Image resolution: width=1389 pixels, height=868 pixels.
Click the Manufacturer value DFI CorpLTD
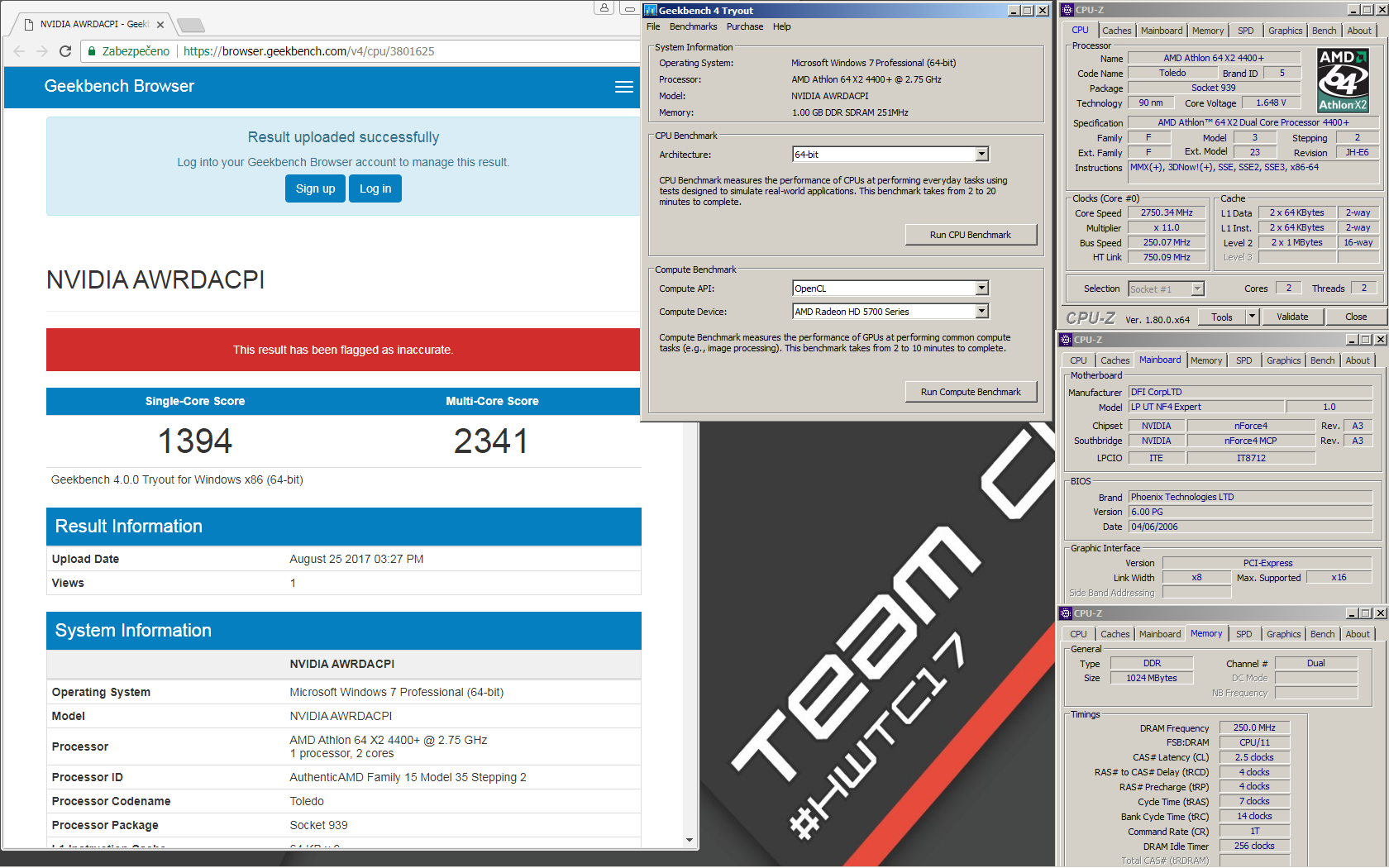[x=1250, y=392]
